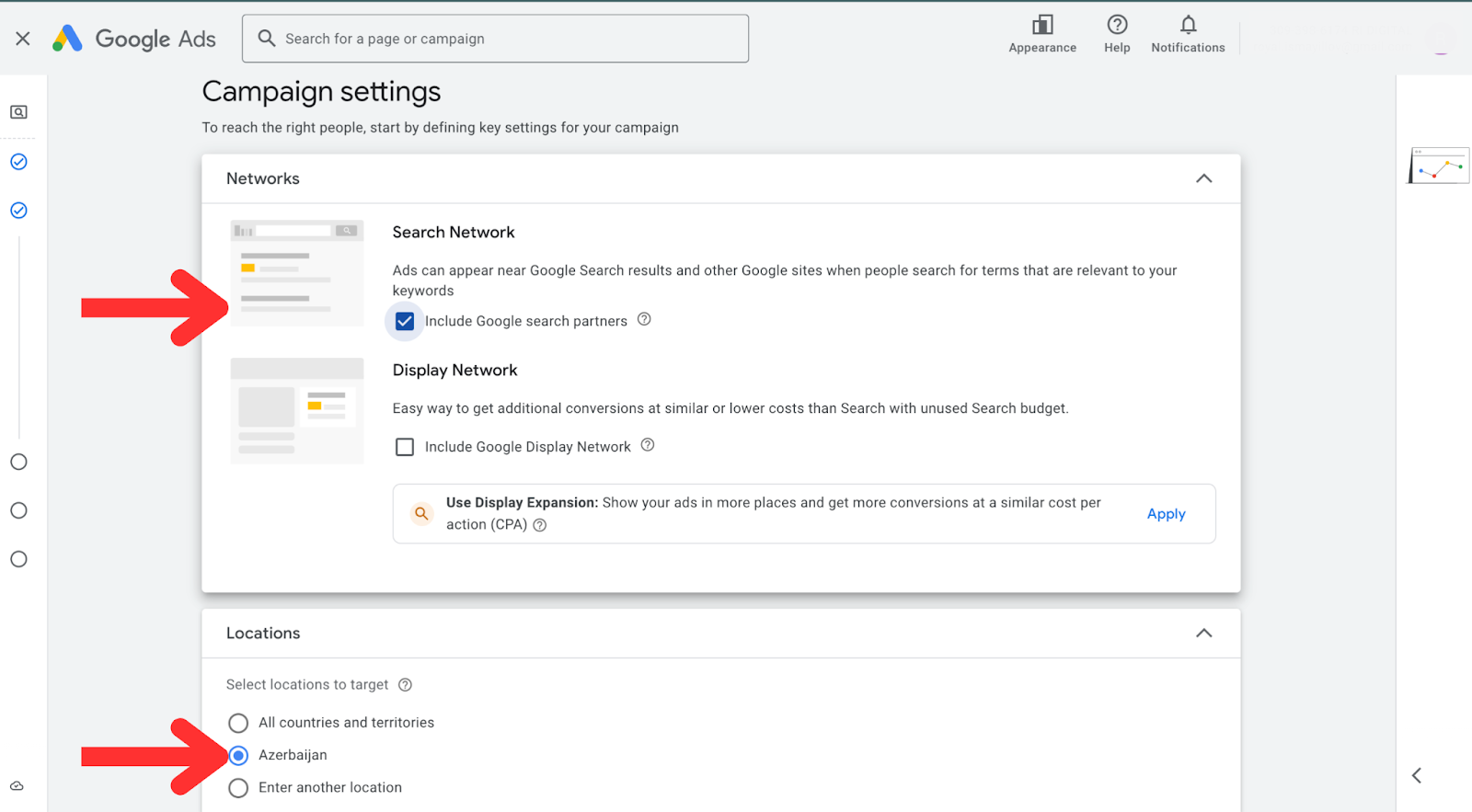Click the Use Display Expansion text
Screen dimensions: 1472x812
tap(523, 502)
